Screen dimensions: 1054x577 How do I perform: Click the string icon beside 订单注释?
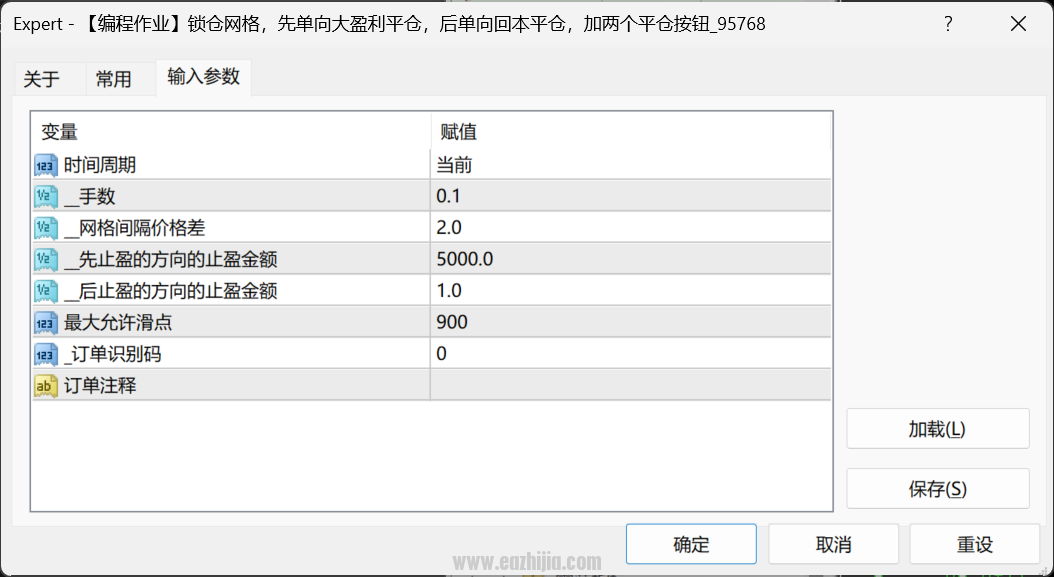pyautogui.click(x=46, y=386)
